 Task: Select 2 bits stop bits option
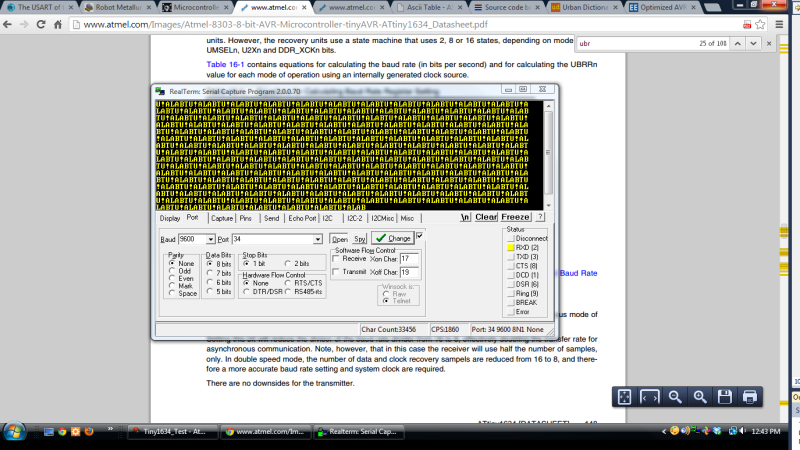click(x=286, y=263)
